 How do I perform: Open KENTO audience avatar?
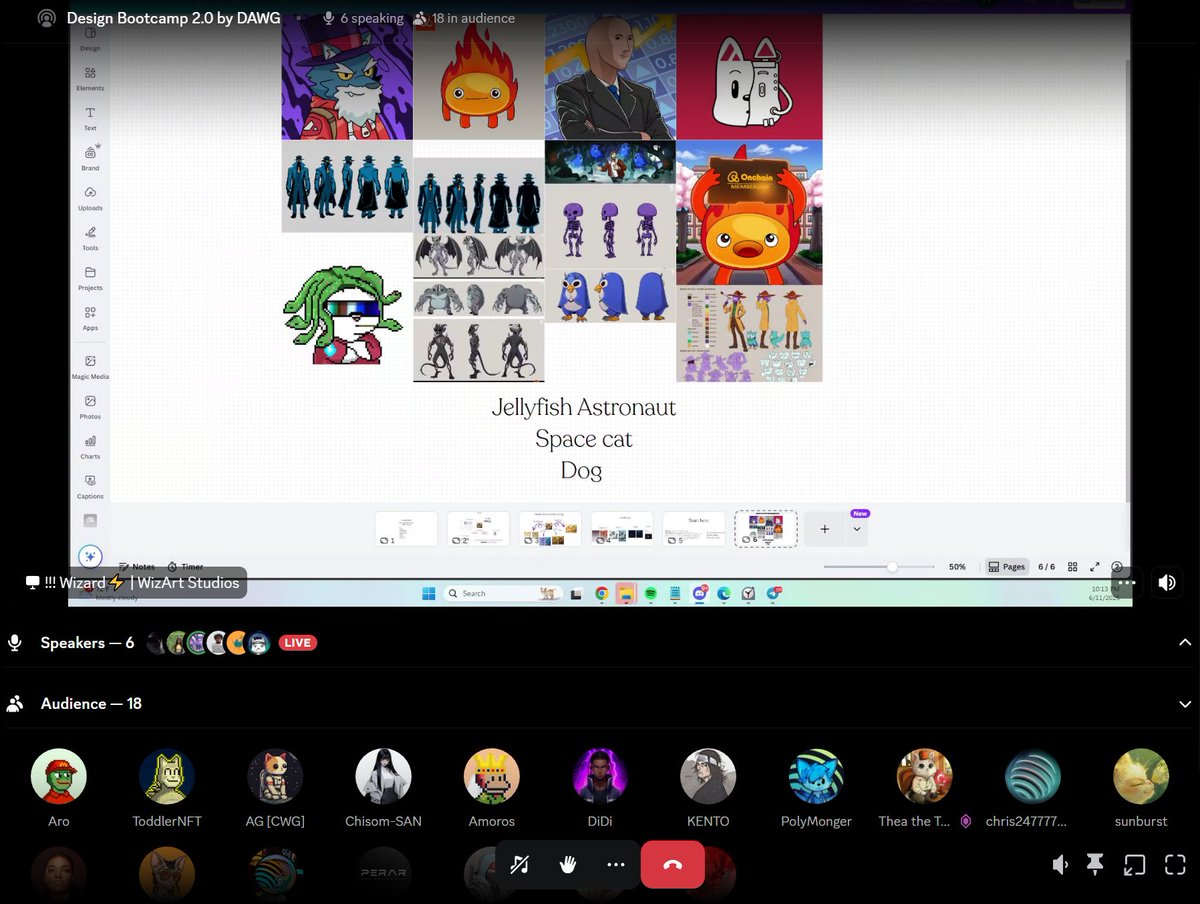coord(708,776)
